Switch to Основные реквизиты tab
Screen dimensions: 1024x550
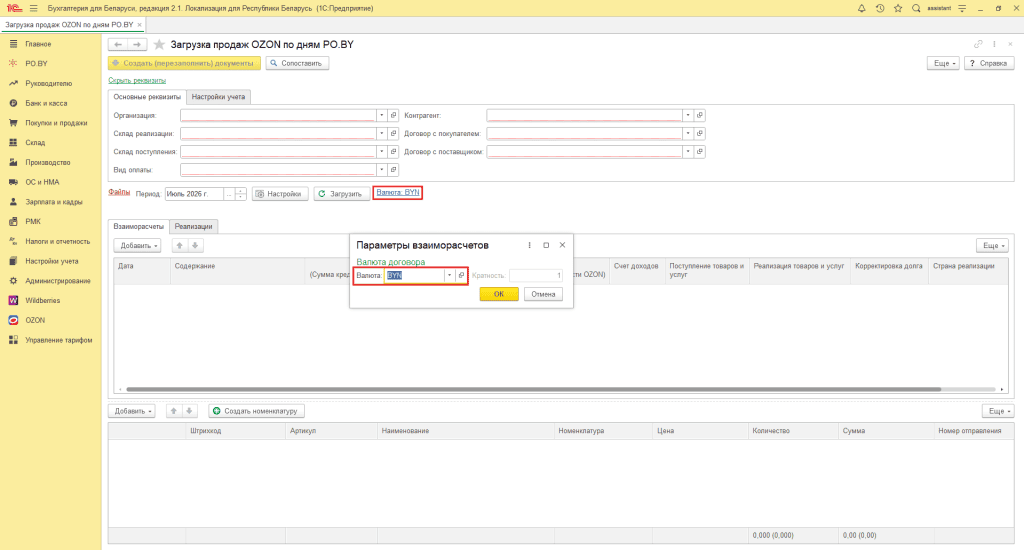[x=147, y=97]
